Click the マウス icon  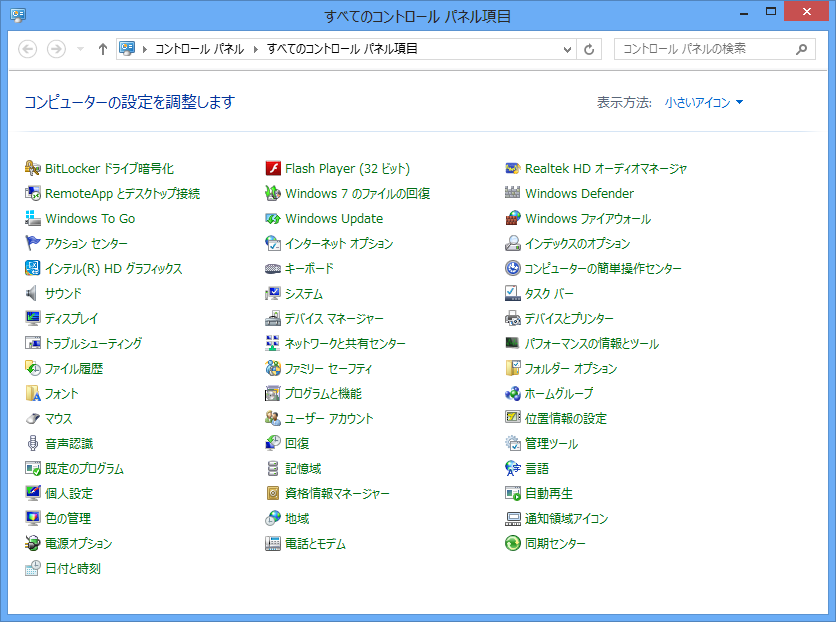pyautogui.click(x=33, y=418)
